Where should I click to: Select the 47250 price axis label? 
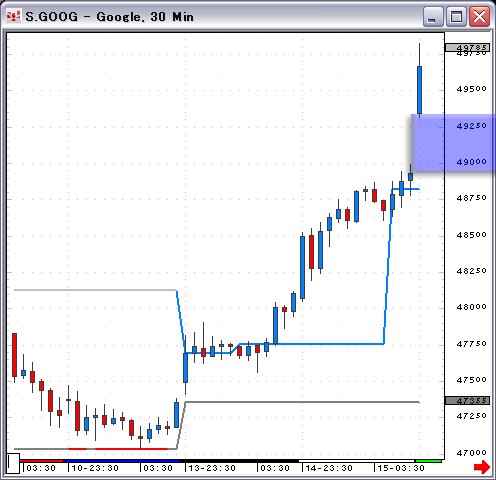click(471, 416)
